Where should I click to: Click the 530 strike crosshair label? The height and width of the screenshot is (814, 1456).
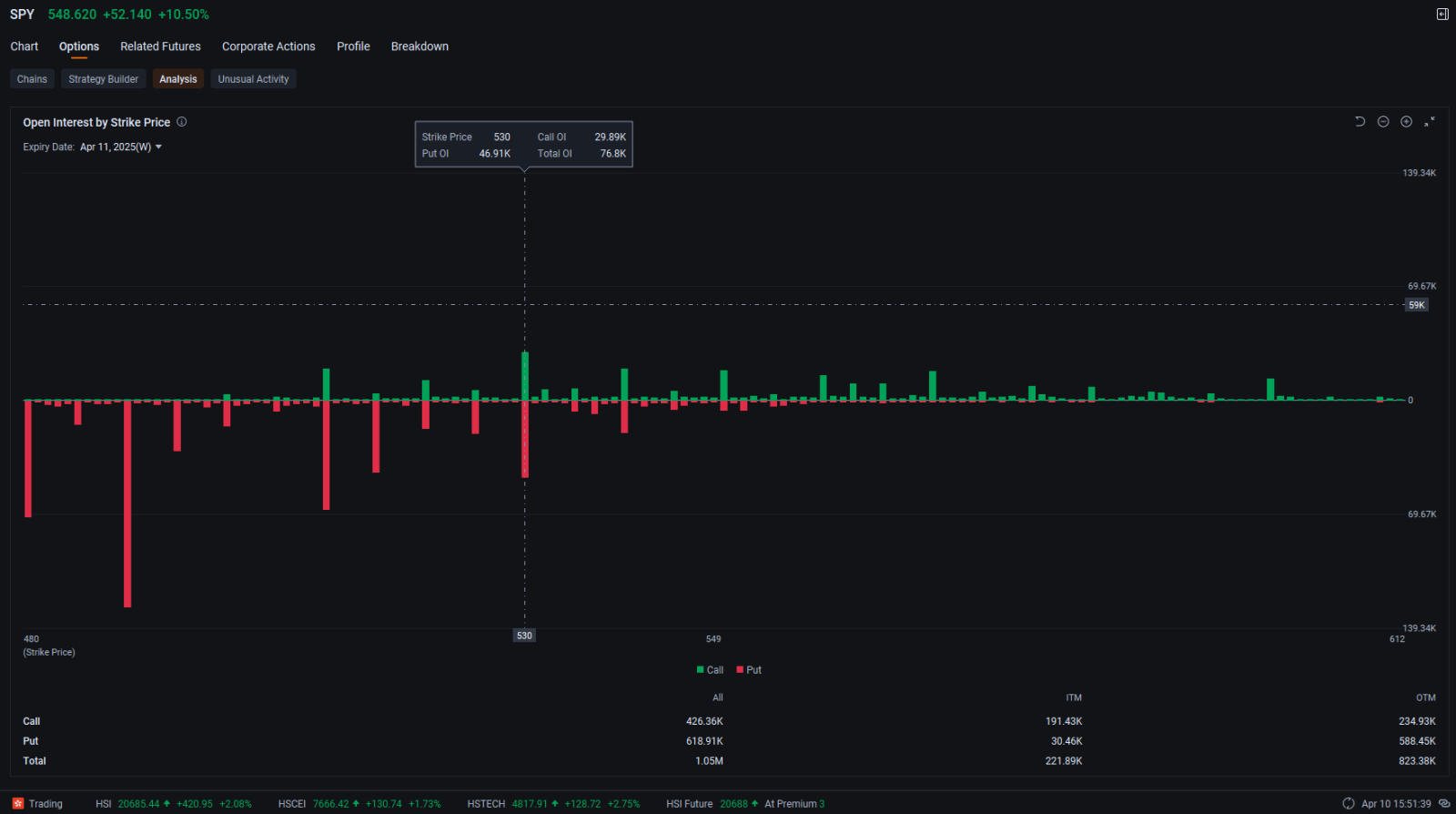point(524,636)
